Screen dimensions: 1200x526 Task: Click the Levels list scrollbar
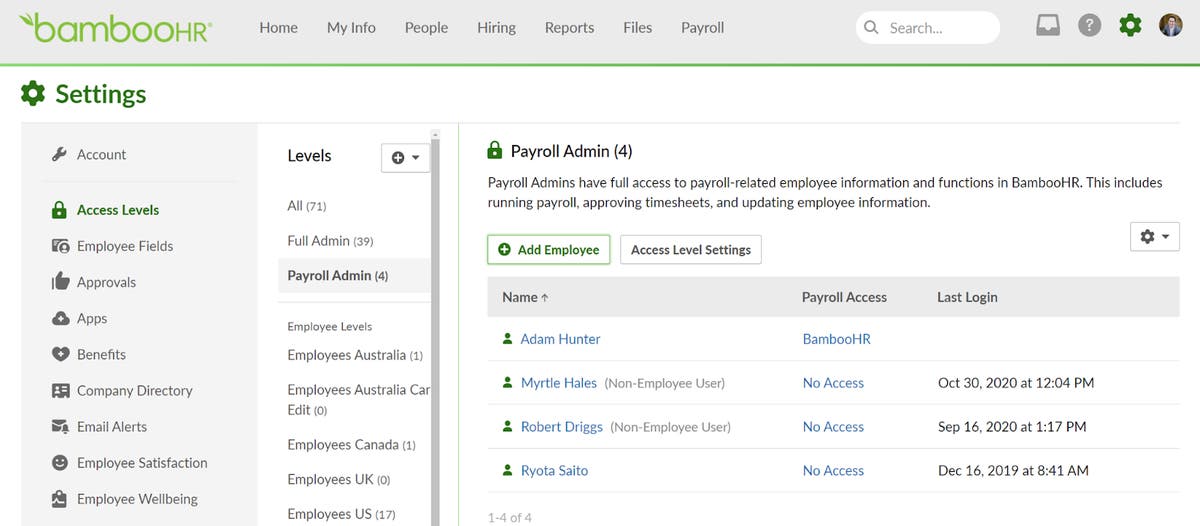pos(435,330)
